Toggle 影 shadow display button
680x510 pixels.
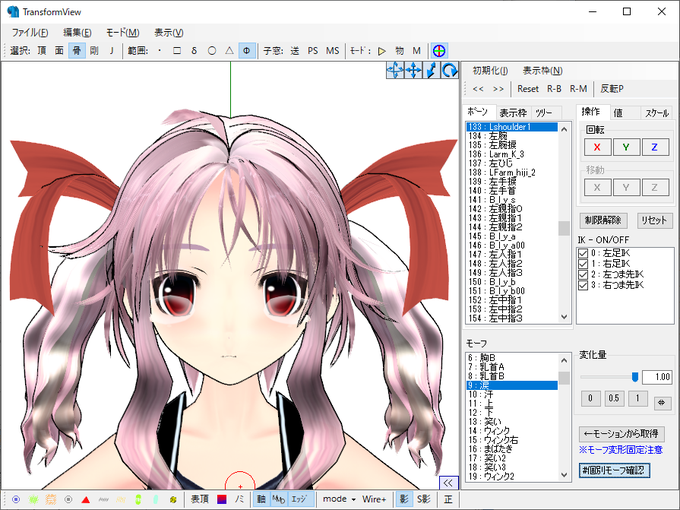[404, 499]
